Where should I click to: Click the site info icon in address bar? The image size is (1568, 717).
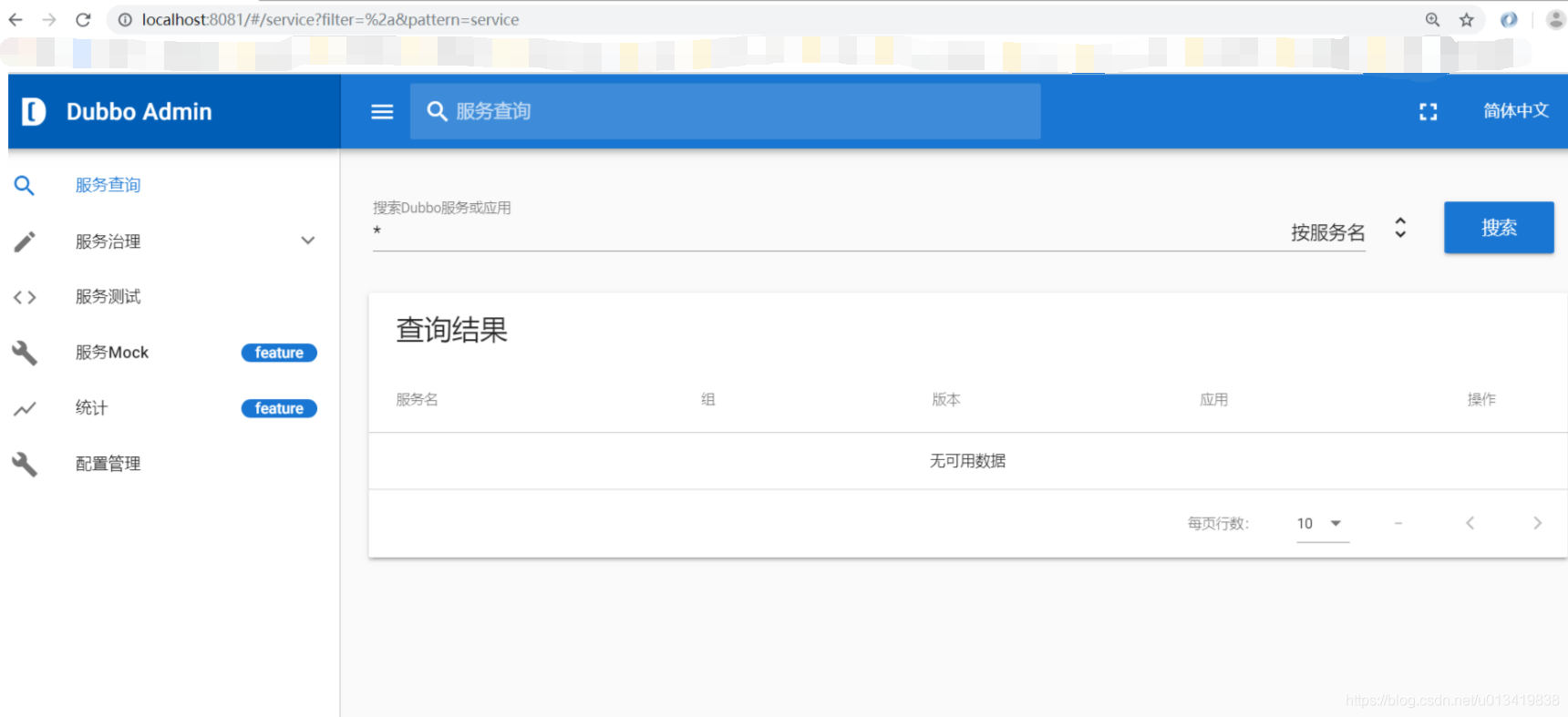click(x=125, y=19)
